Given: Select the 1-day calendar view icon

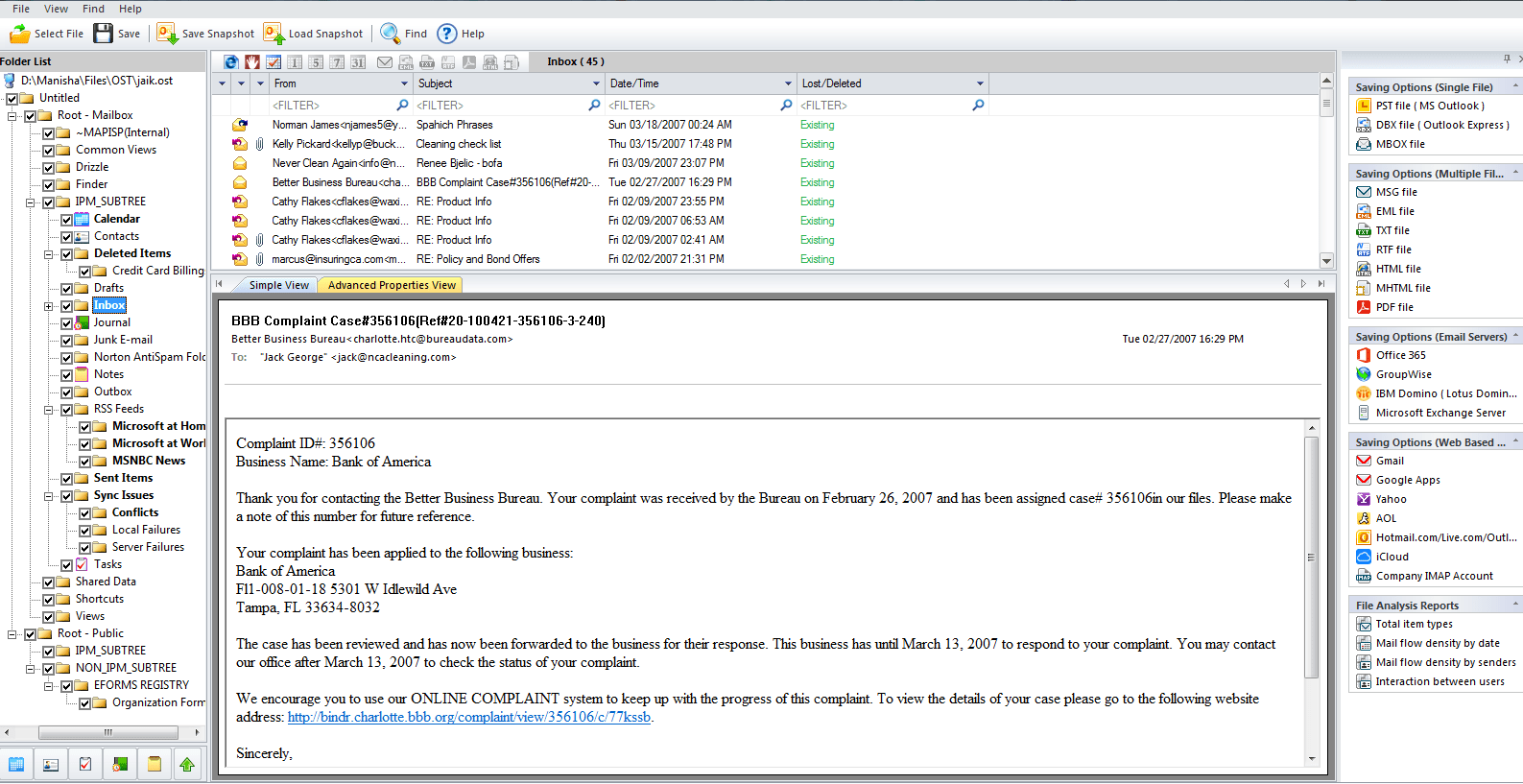Looking at the screenshot, I should click(295, 62).
